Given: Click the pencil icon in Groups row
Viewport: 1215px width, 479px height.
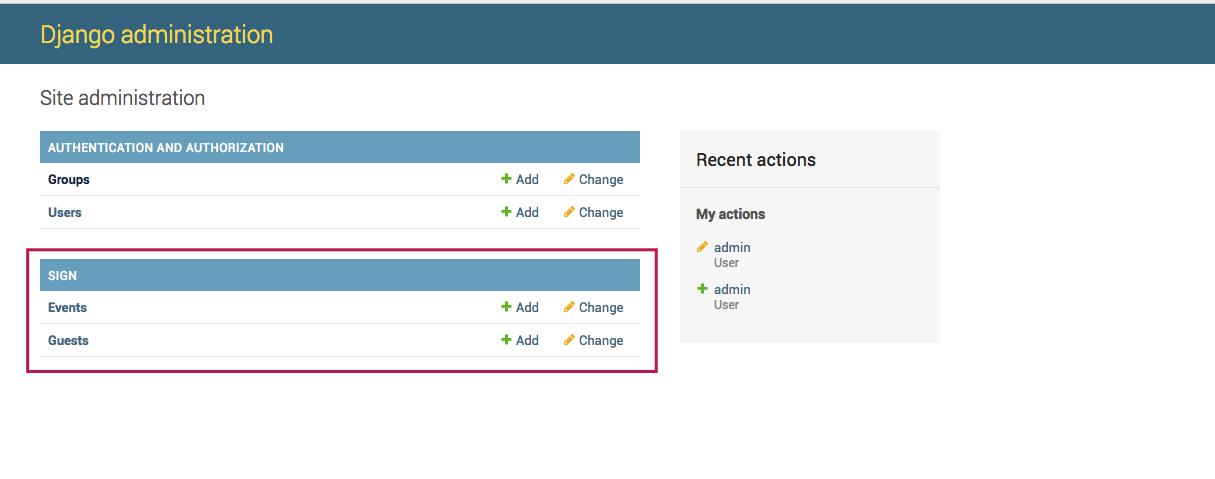Looking at the screenshot, I should click(x=569, y=179).
